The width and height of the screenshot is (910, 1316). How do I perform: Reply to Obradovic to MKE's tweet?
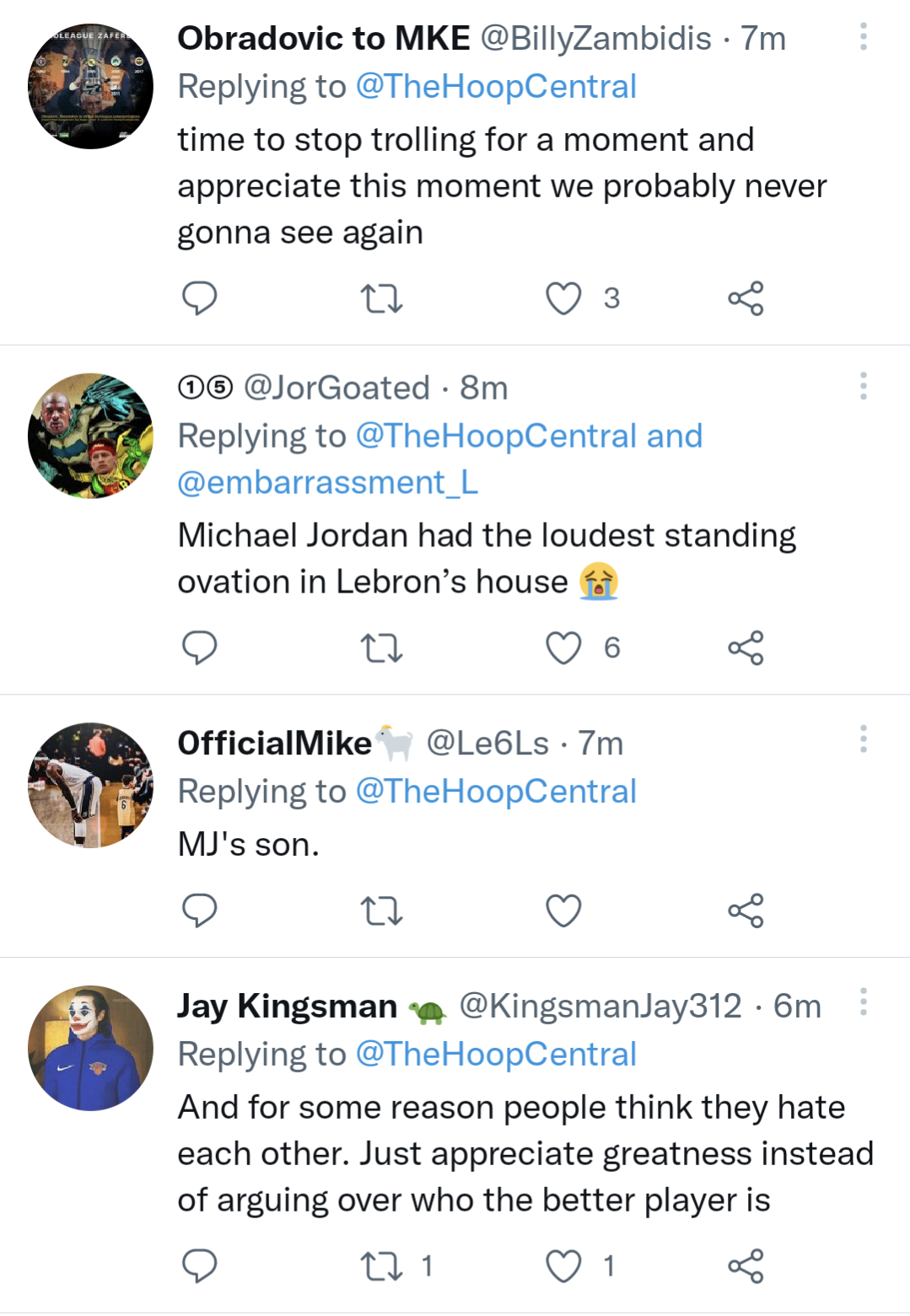point(200,298)
